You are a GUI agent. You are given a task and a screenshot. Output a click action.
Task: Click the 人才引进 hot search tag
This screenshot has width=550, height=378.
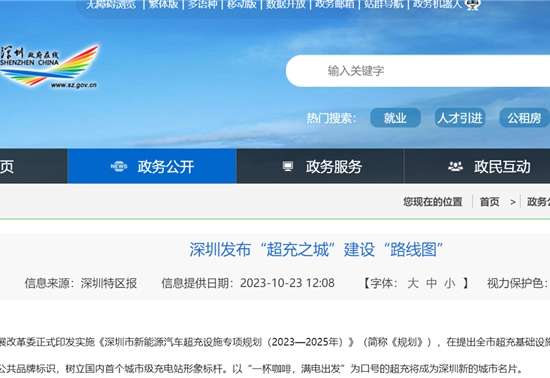[x=460, y=118]
